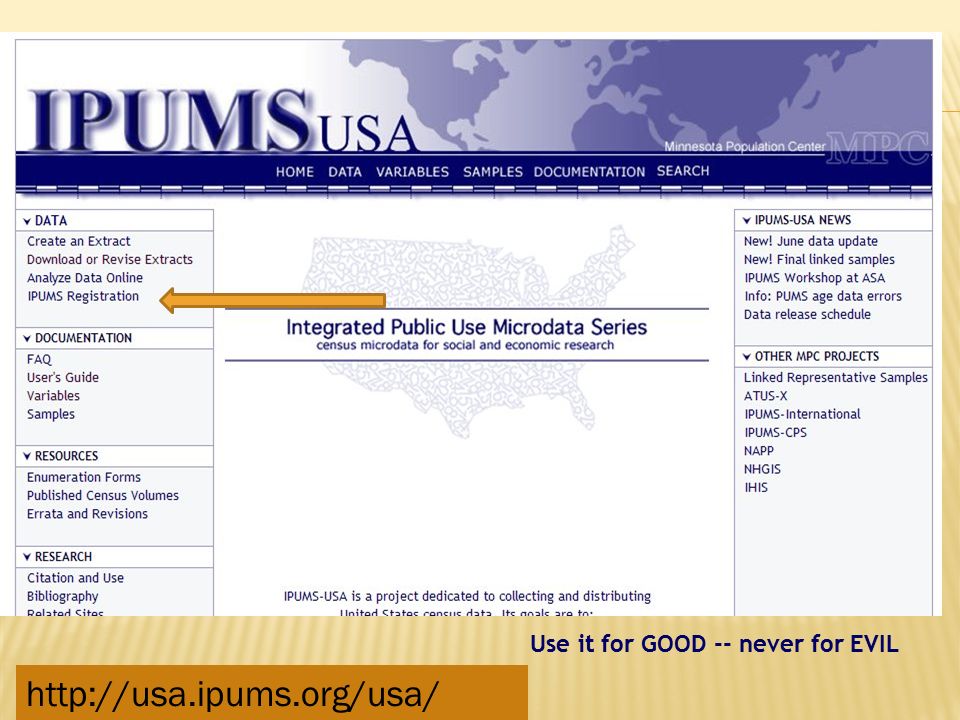Open Linked Representative Samples project

coord(836,378)
